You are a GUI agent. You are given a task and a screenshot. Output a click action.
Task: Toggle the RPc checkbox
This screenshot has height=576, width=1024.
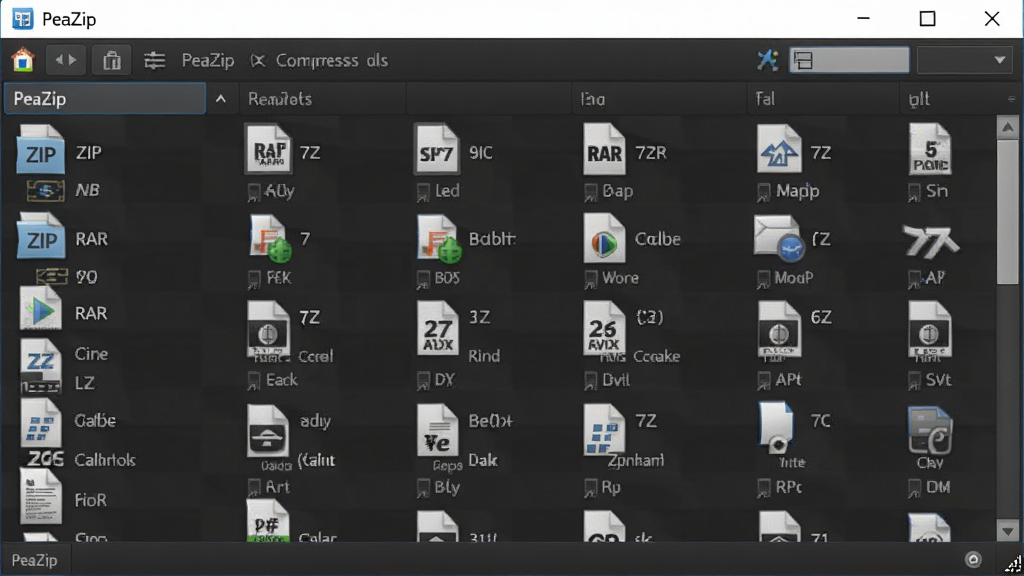click(x=763, y=488)
